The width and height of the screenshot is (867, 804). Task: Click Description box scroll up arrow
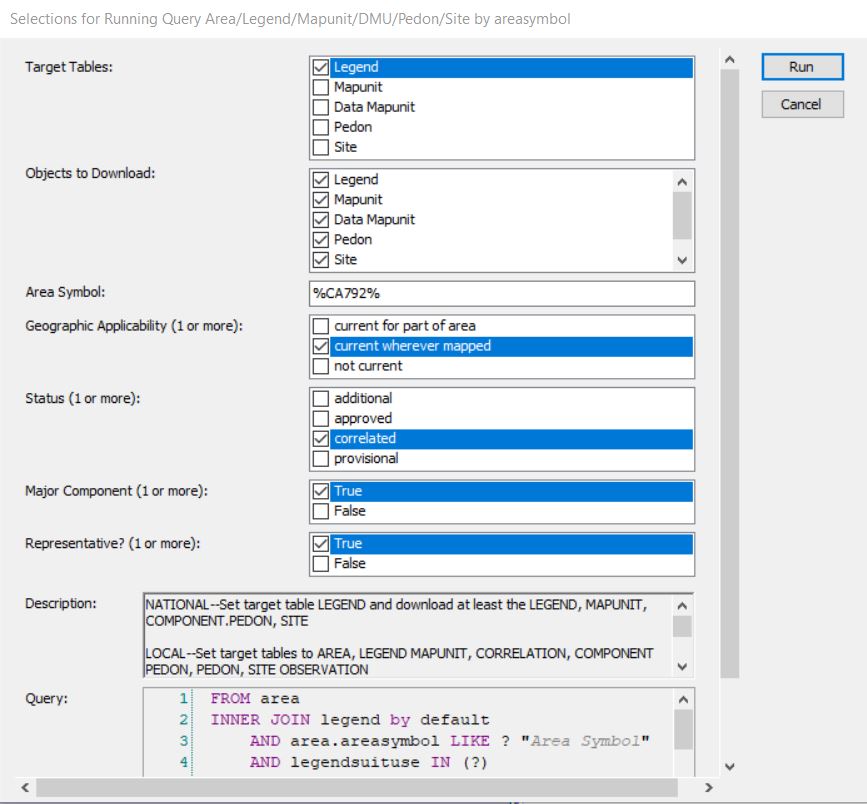[682, 606]
